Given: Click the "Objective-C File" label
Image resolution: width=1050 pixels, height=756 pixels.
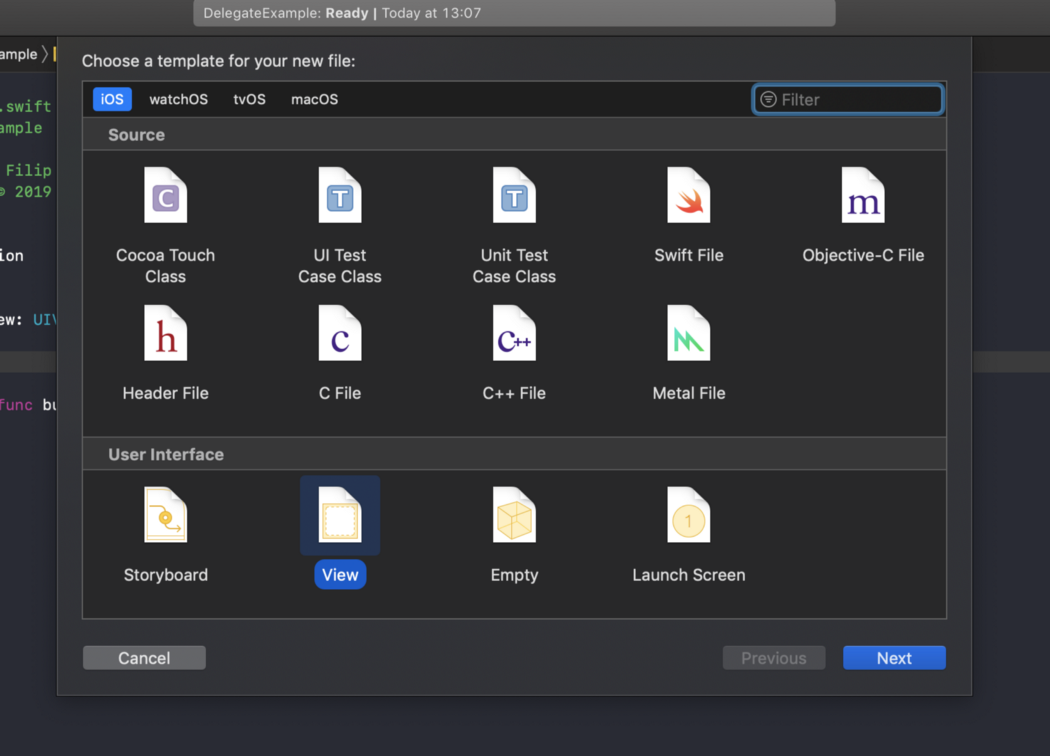Looking at the screenshot, I should pos(863,255).
